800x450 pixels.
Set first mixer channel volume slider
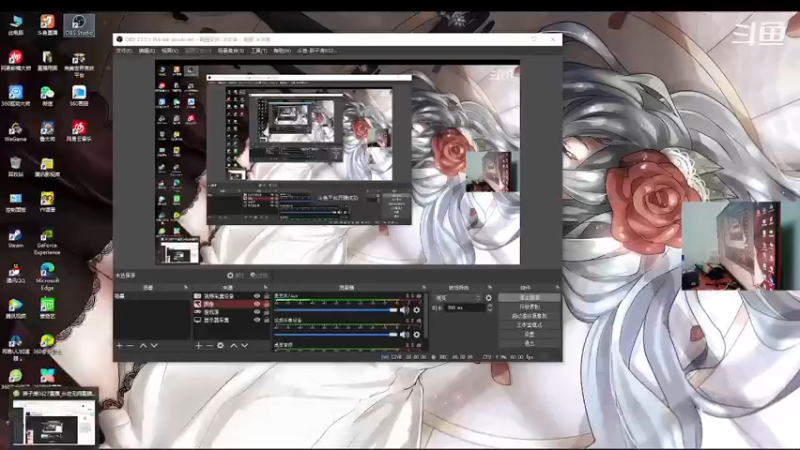coord(336,310)
